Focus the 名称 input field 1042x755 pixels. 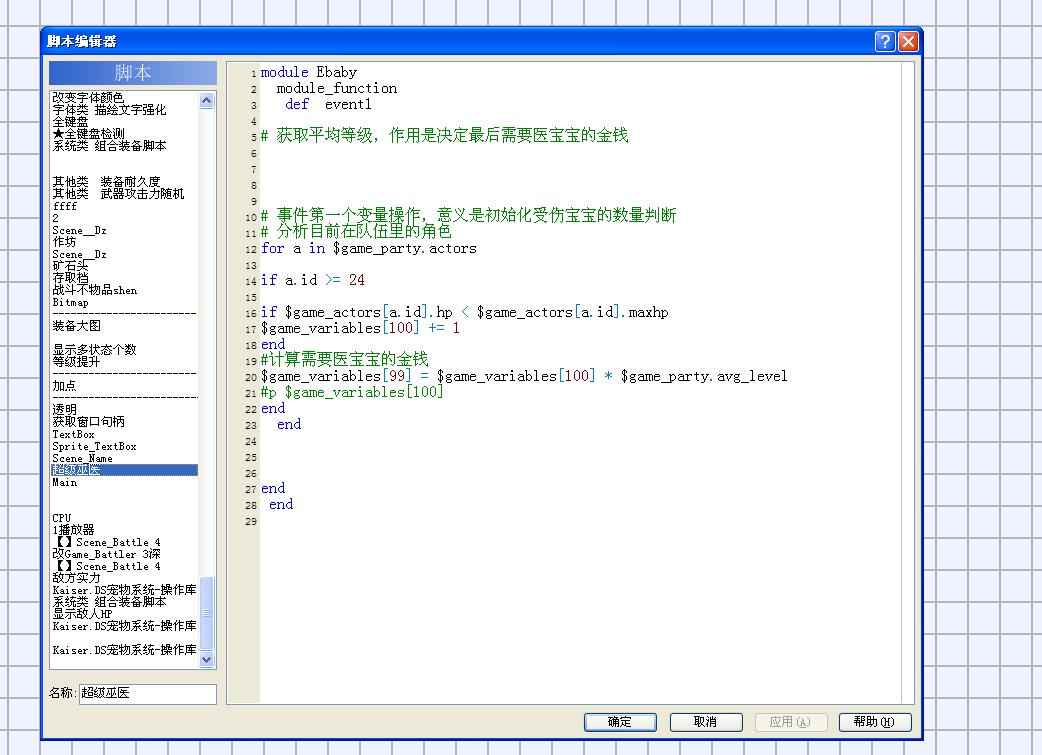(x=148, y=693)
